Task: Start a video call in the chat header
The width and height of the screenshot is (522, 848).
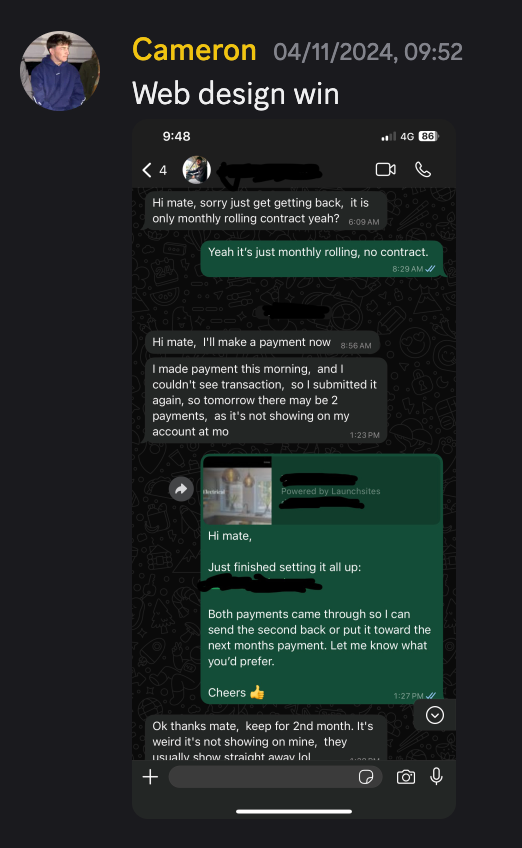Action: tap(386, 170)
